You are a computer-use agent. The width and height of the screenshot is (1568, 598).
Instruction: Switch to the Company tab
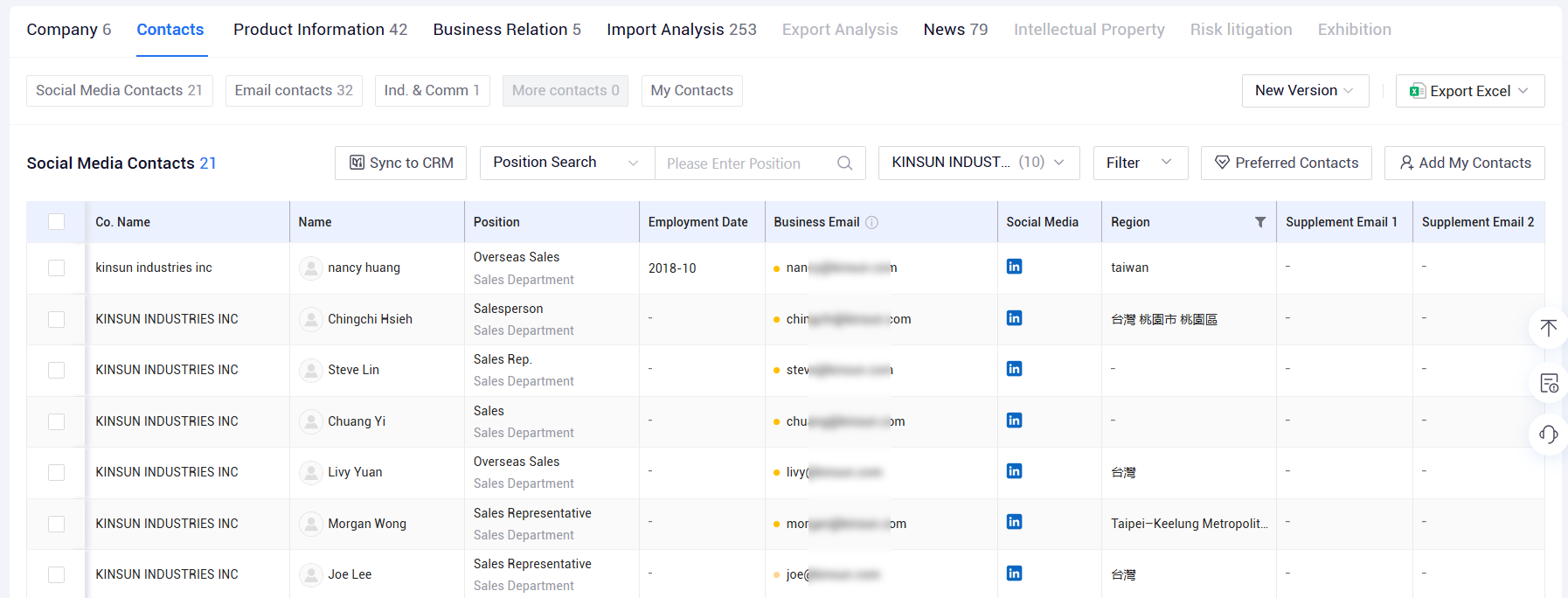pyautogui.click(x=69, y=30)
